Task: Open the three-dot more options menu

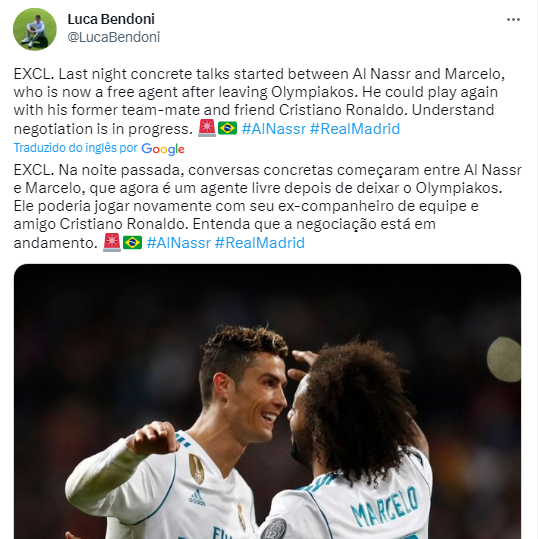Action: click(513, 20)
